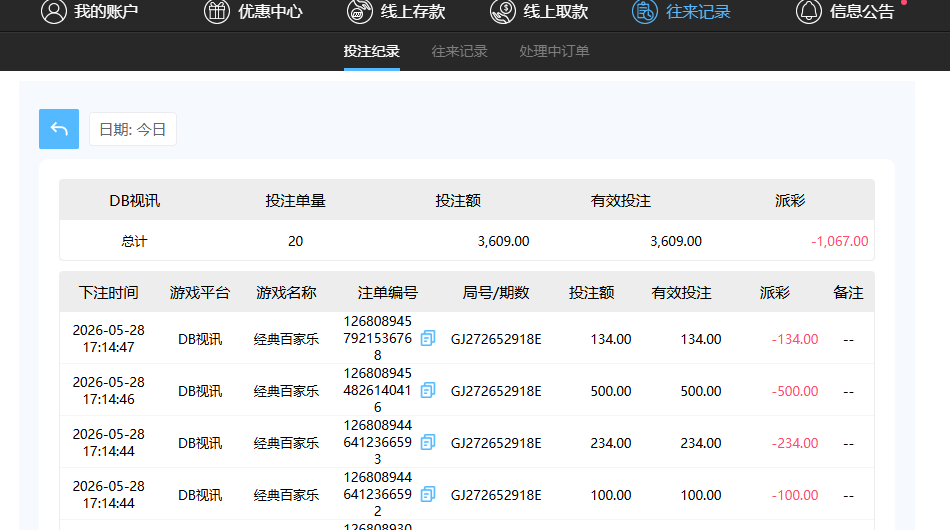Open 线上取款 menu label
The width and height of the screenshot is (950, 530).
(x=556, y=12)
